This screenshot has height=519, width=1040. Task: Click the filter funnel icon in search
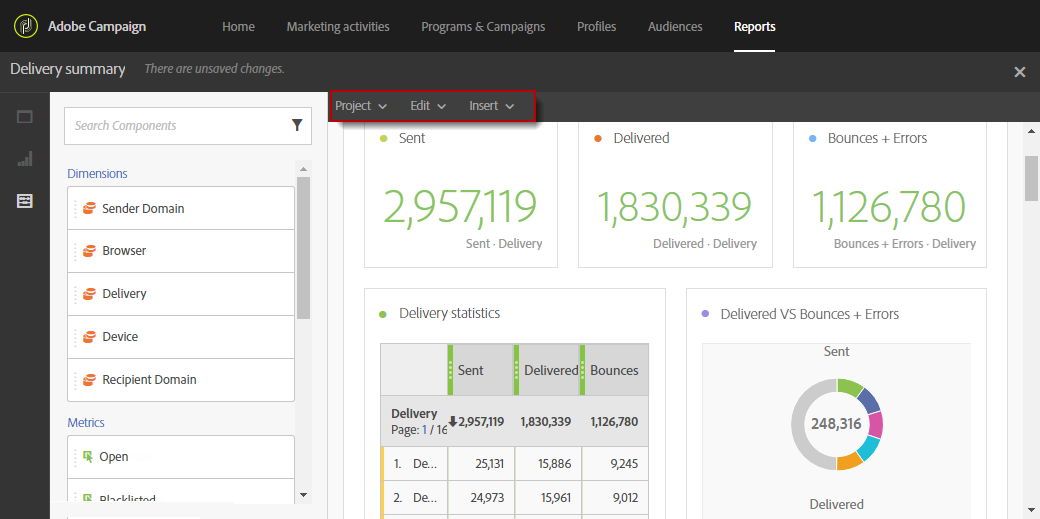tap(297, 125)
